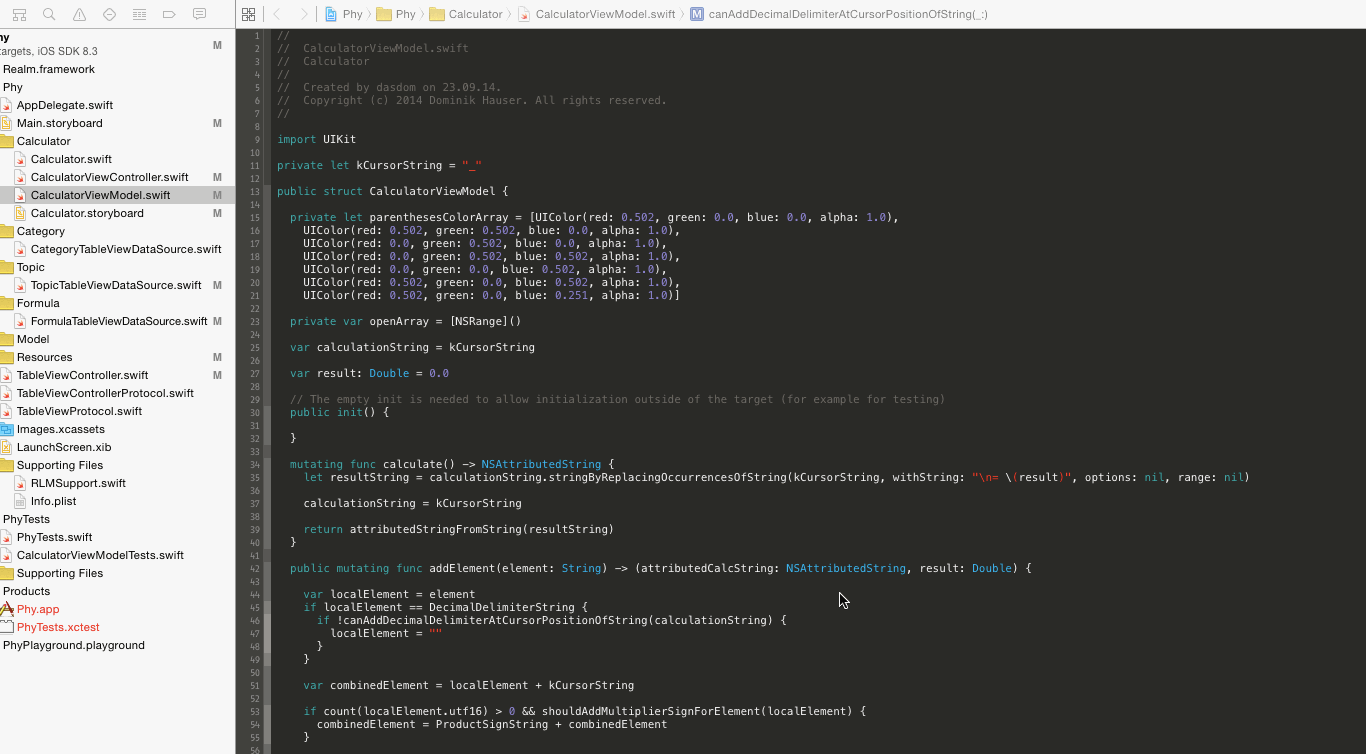
Task: Open the find navigator magnifier icon
Action: (x=49, y=14)
